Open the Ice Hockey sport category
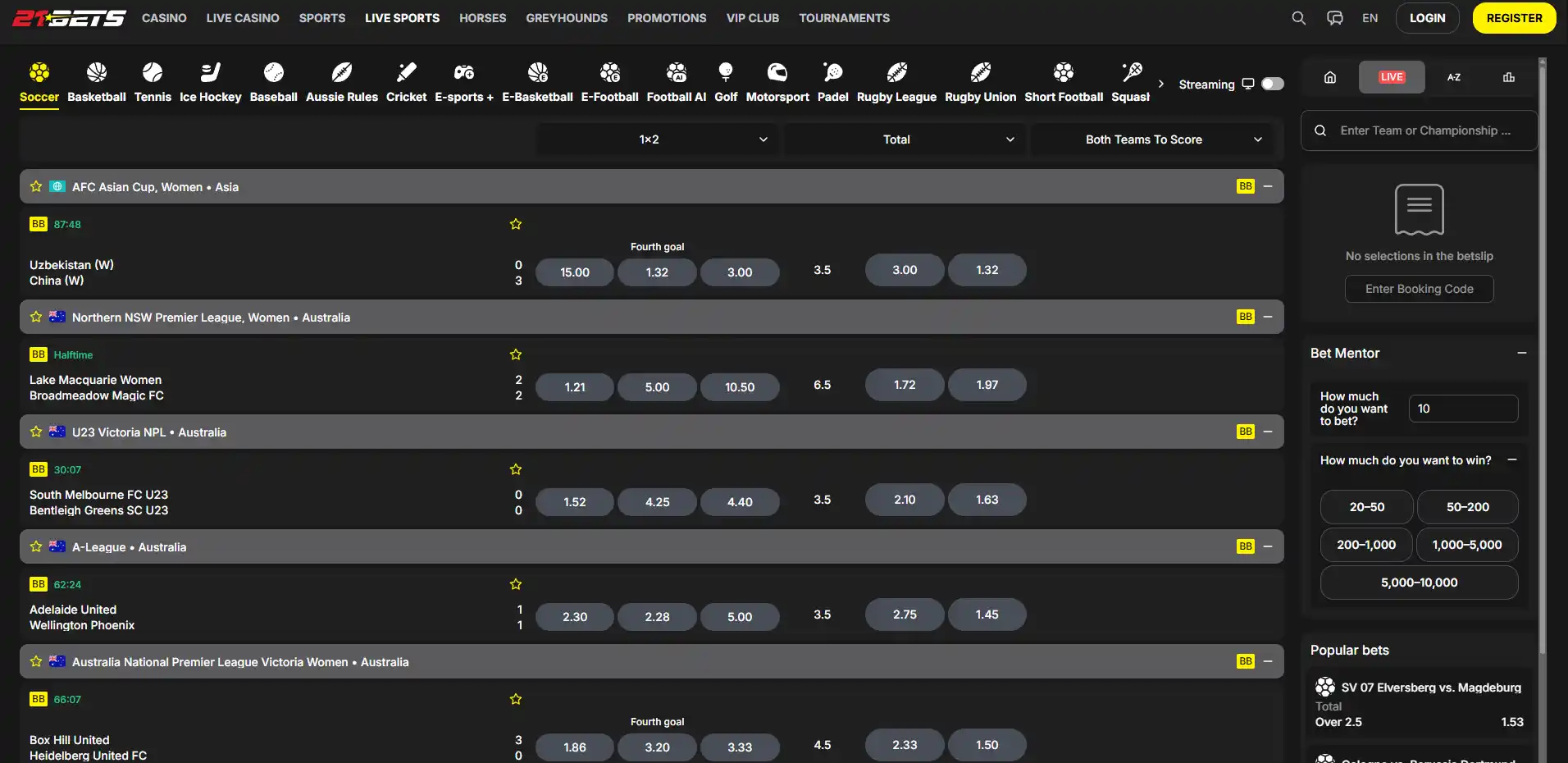The width and height of the screenshot is (1568, 763). (x=210, y=82)
